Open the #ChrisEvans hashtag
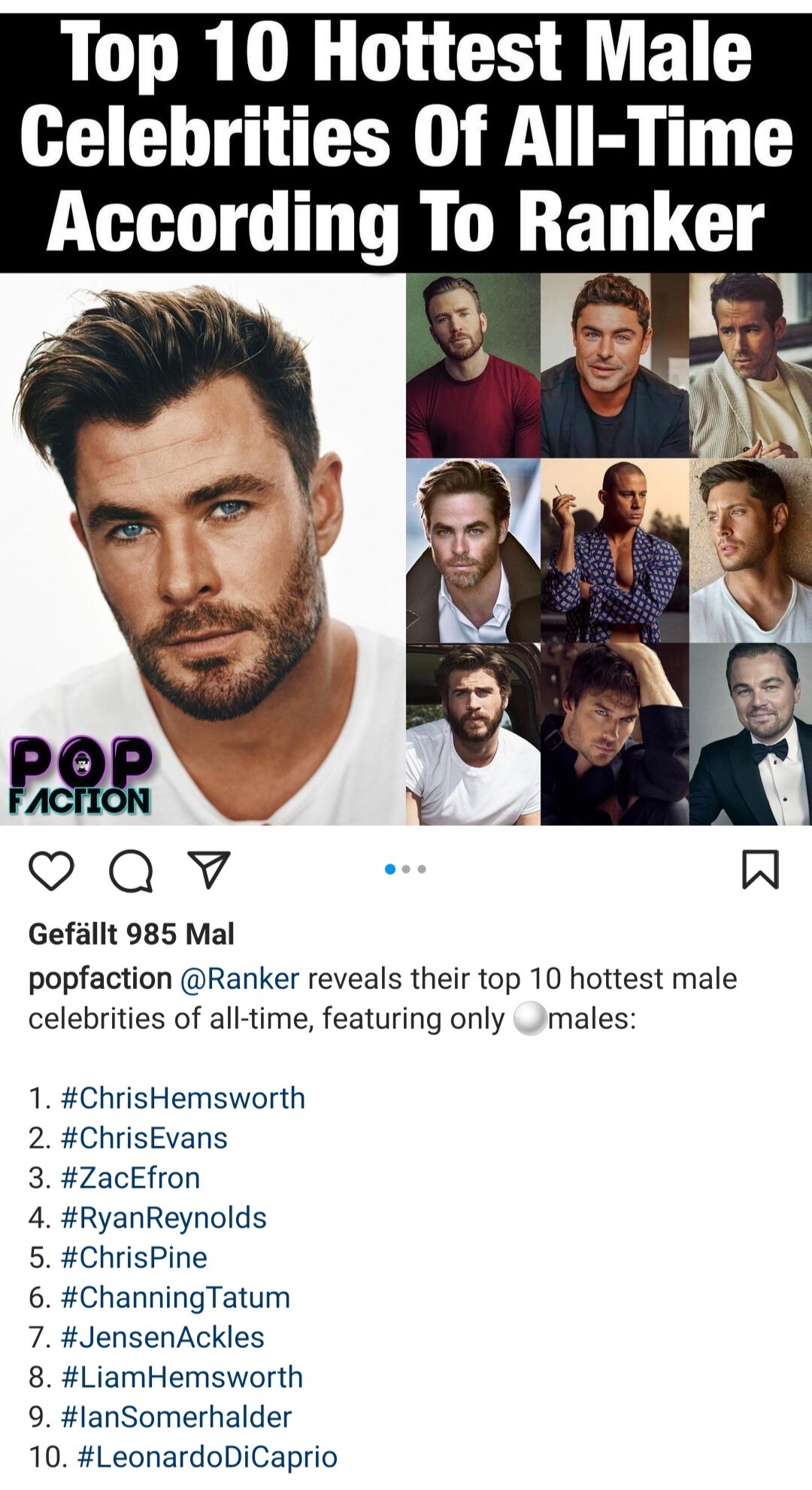 [144, 1138]
